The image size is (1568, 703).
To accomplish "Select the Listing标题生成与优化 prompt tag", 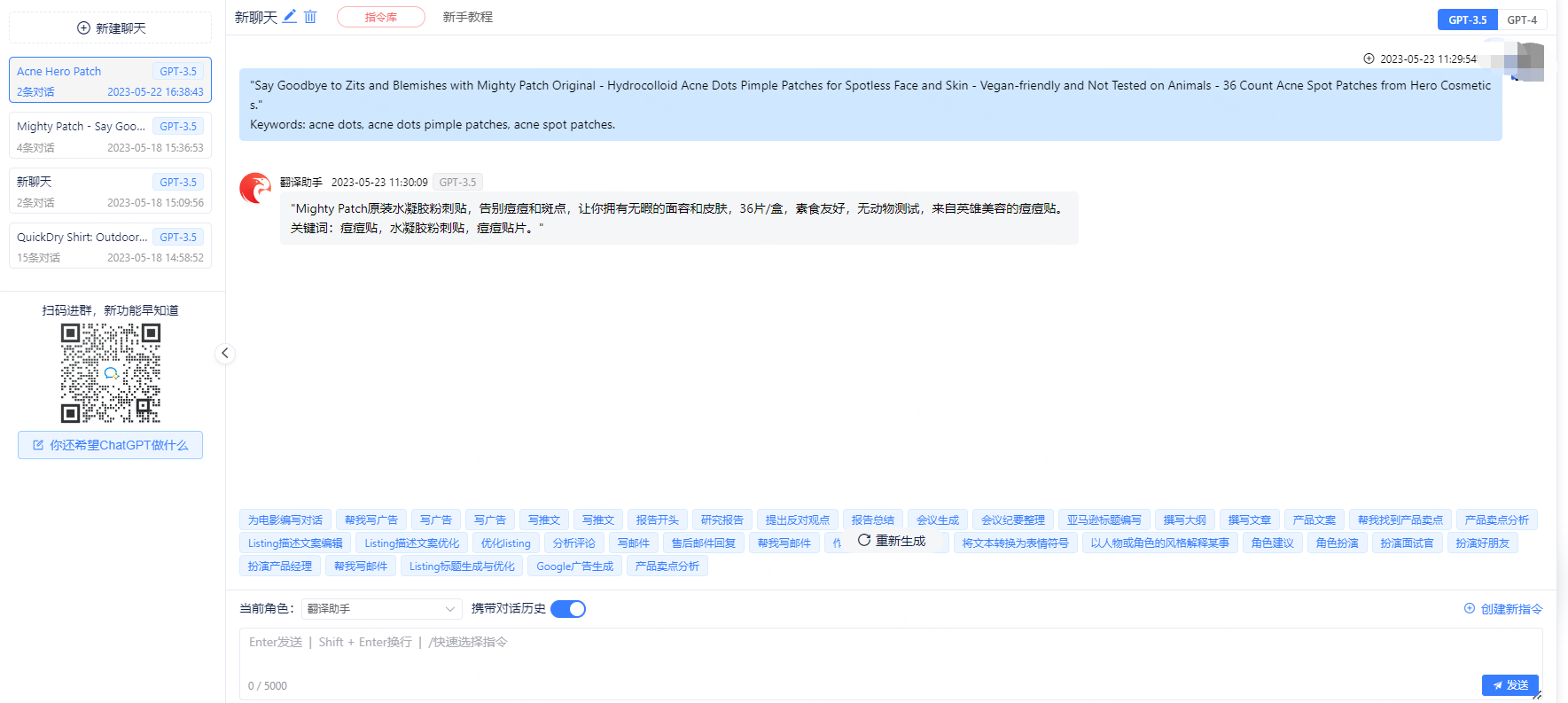I will click(x=462, y=566).
